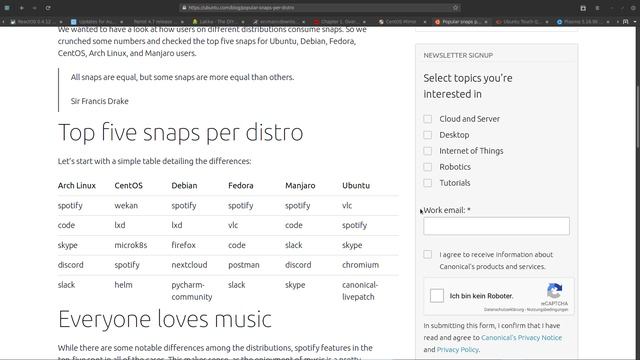Switch to the CentOS Mirror tab
The width and height of the screenshot is (640, 360).
402,22
